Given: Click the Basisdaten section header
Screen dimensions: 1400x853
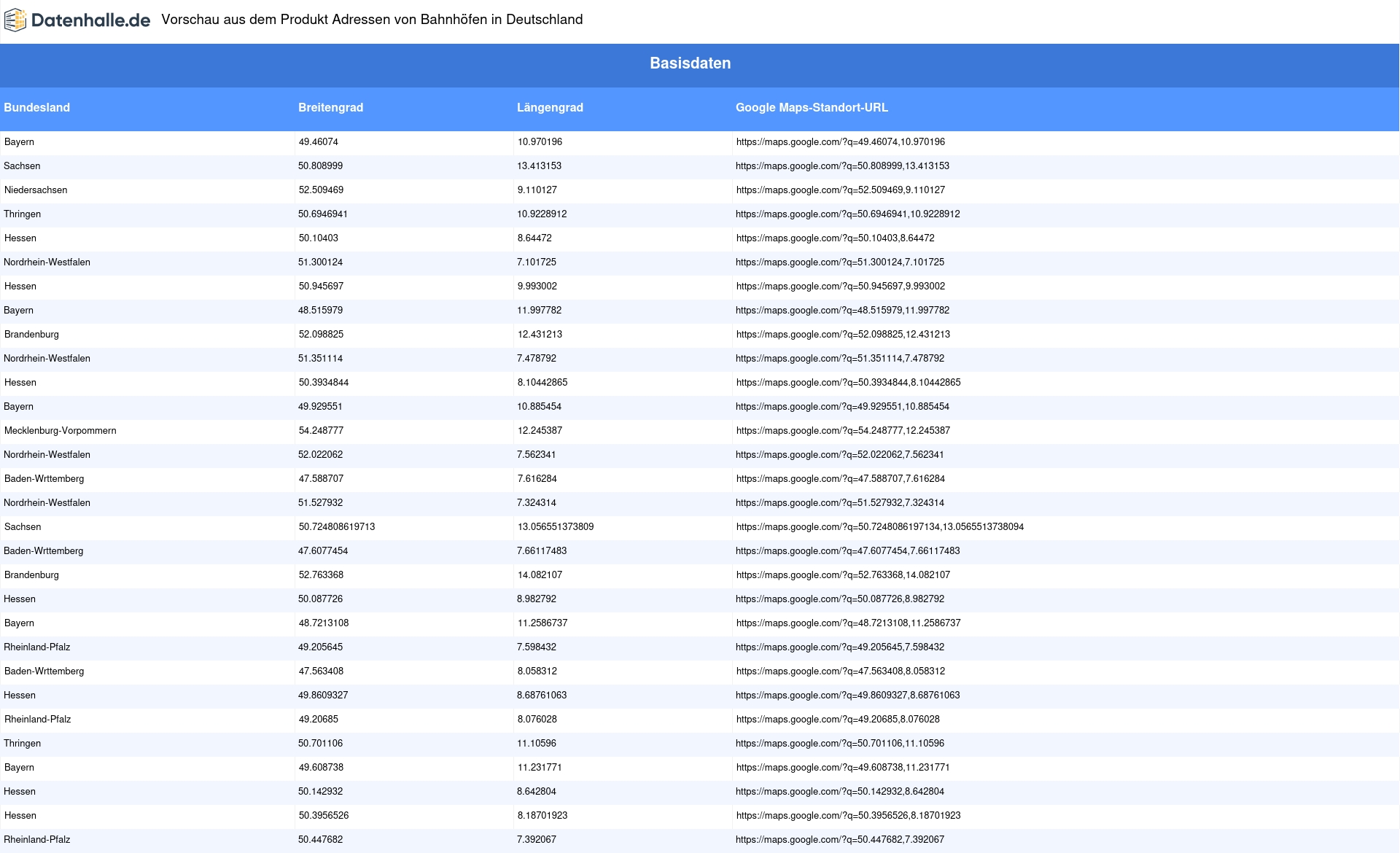Looking at the screenshot, I should click(690, 63).
